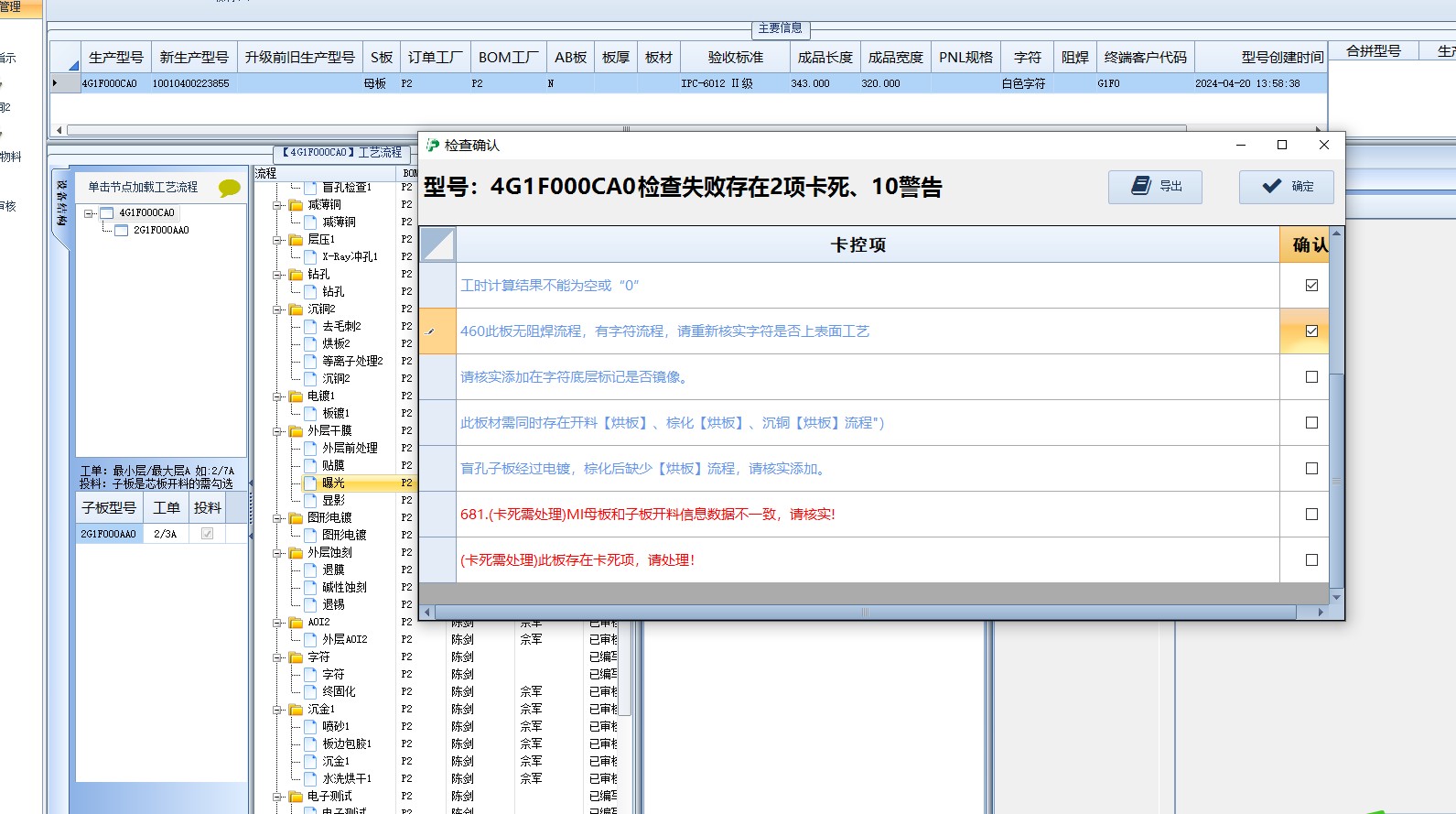1456x814 pixels.
Task: Click the edit pencil icon in row header
Action: [x=430, y=331]
